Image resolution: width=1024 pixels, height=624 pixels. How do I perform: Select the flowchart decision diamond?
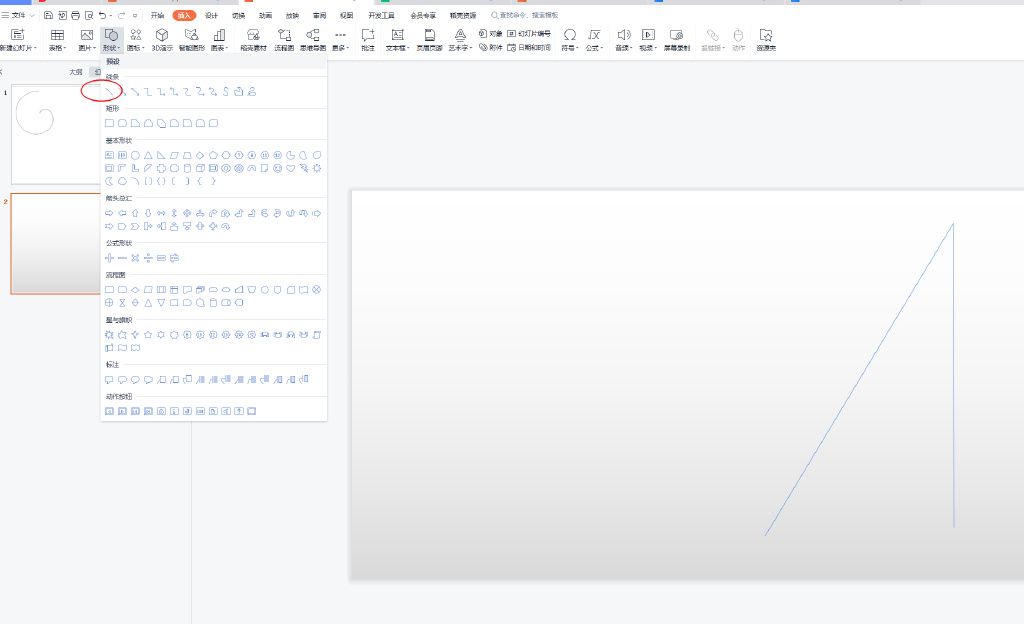pos(135,290)
